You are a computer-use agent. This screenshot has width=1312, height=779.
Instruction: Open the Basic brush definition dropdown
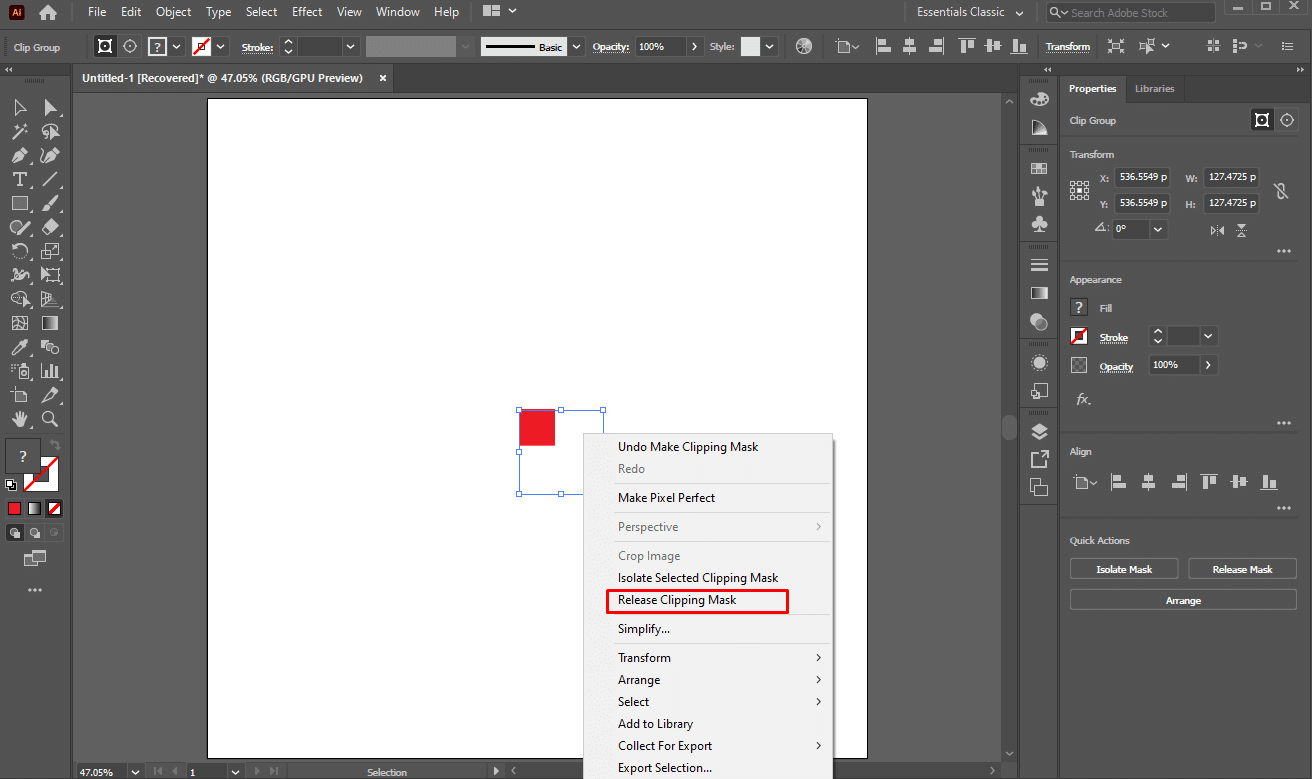tap(577, 47)
